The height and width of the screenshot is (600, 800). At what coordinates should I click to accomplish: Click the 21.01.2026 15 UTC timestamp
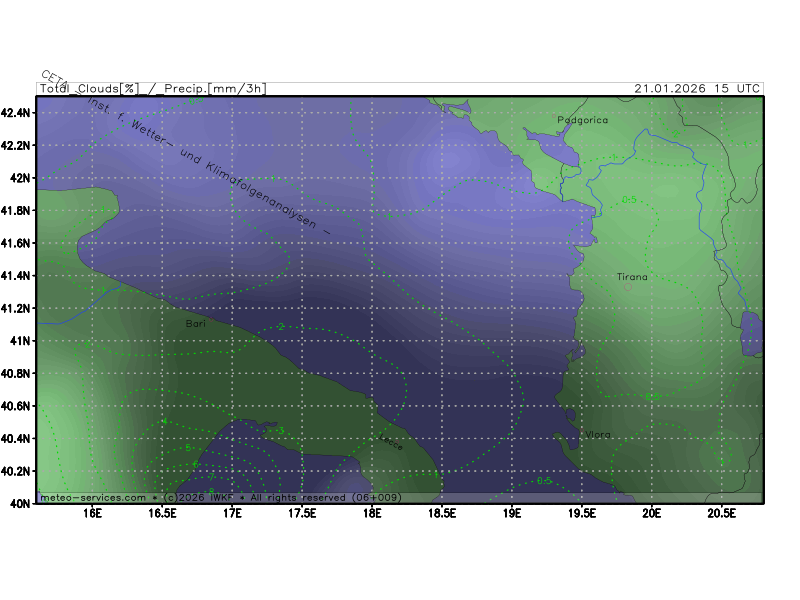coord(696,89)
